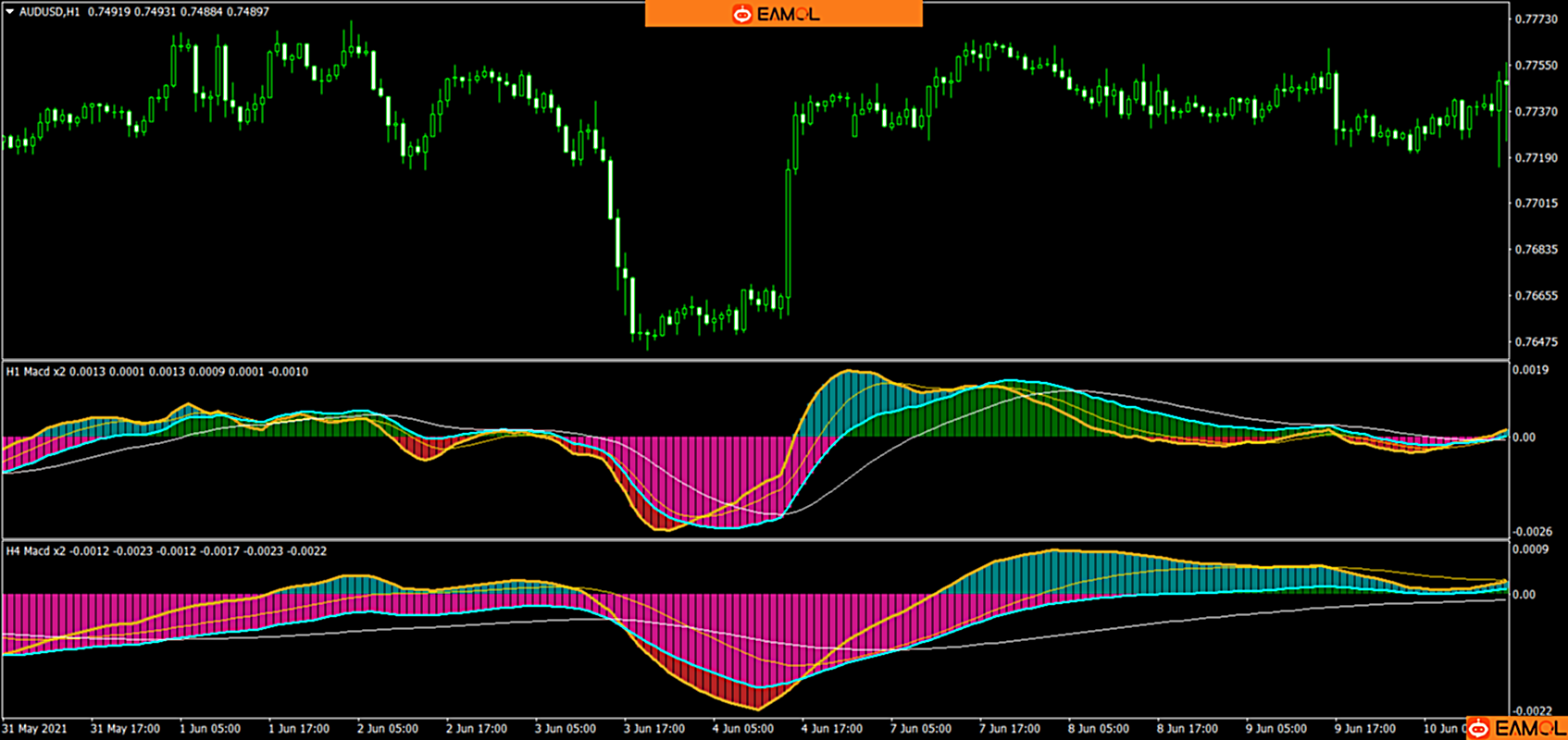
Task: Select the AUDUSD,H1 chart title text
Action: (x=49, y=12)
